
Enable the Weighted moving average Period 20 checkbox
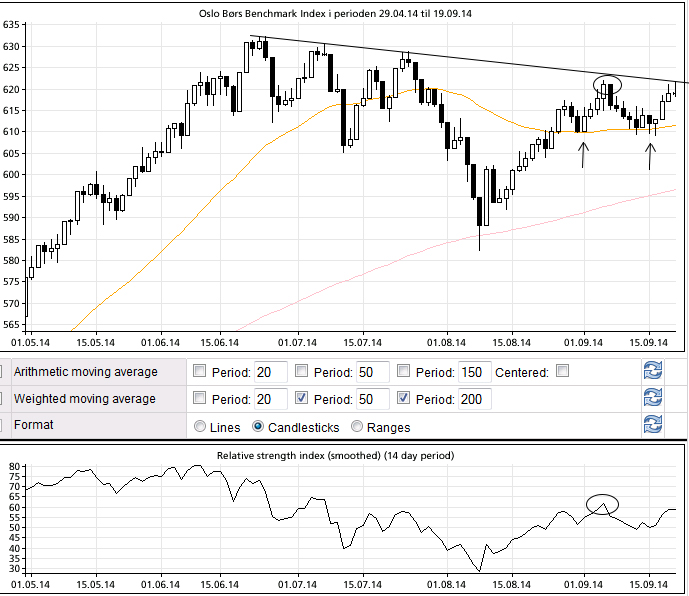pos(199,398)
